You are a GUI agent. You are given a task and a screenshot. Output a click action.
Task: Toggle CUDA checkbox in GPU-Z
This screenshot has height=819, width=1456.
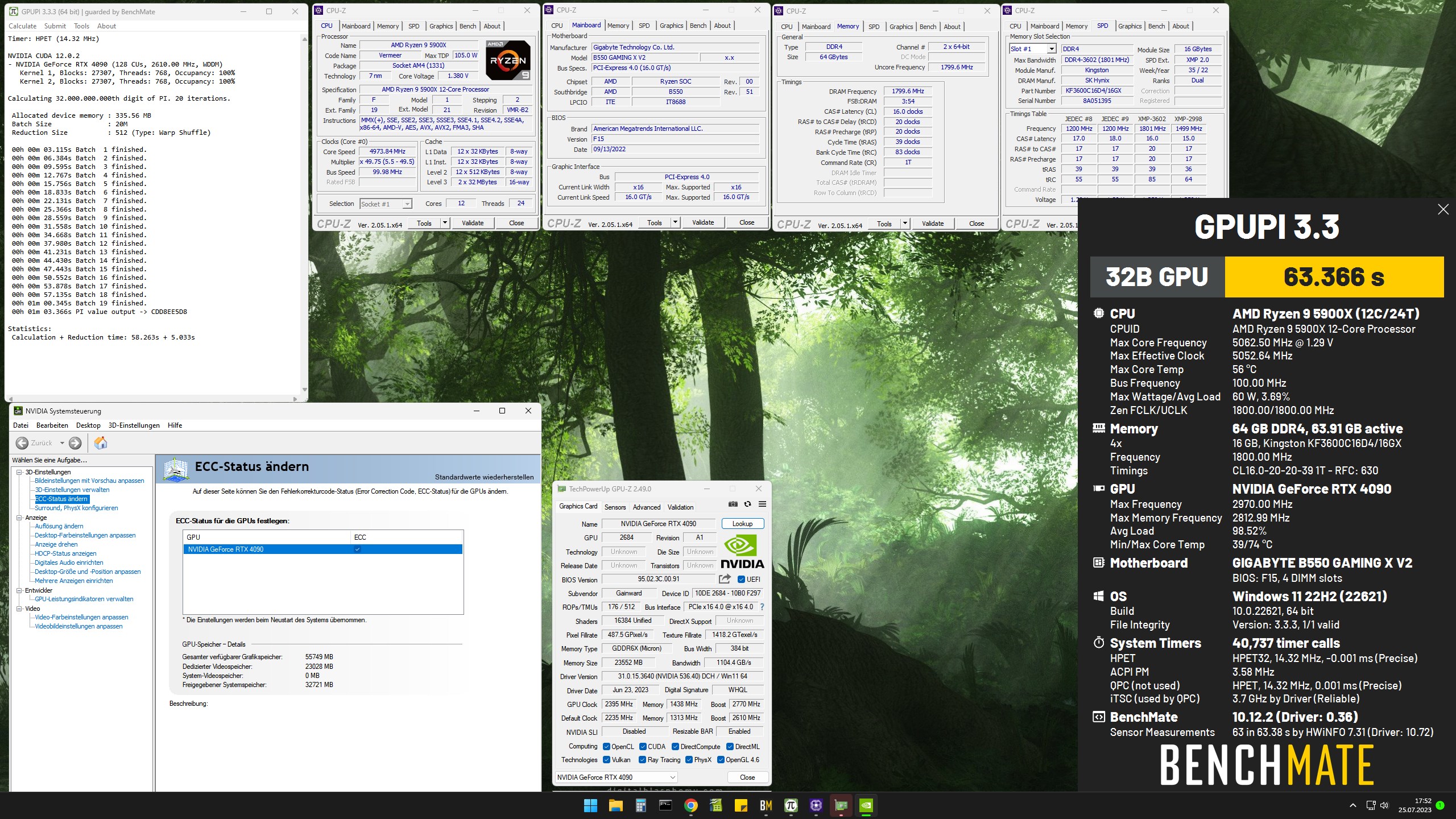(x=643, y=747)
